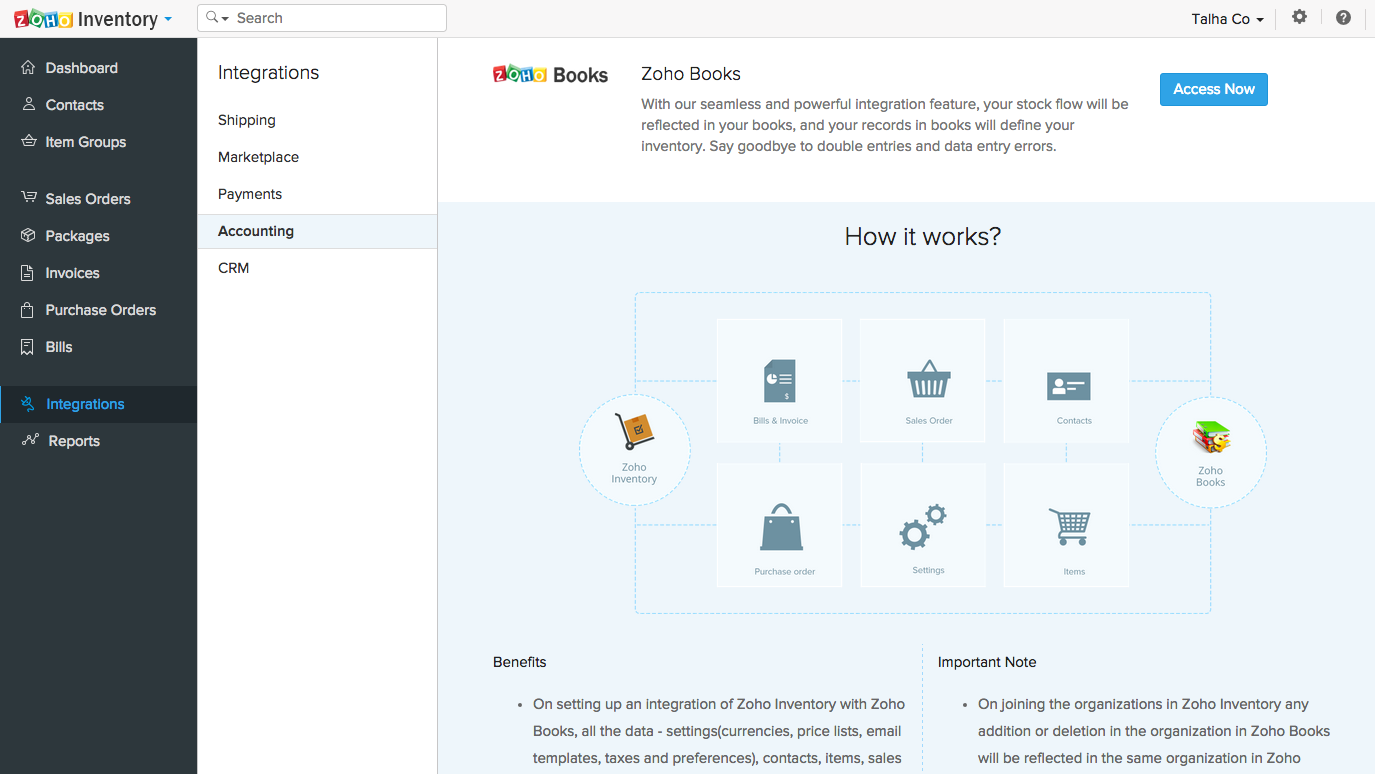
Task: Click the Items cart diagram icon
Action: coord(1069,527)
